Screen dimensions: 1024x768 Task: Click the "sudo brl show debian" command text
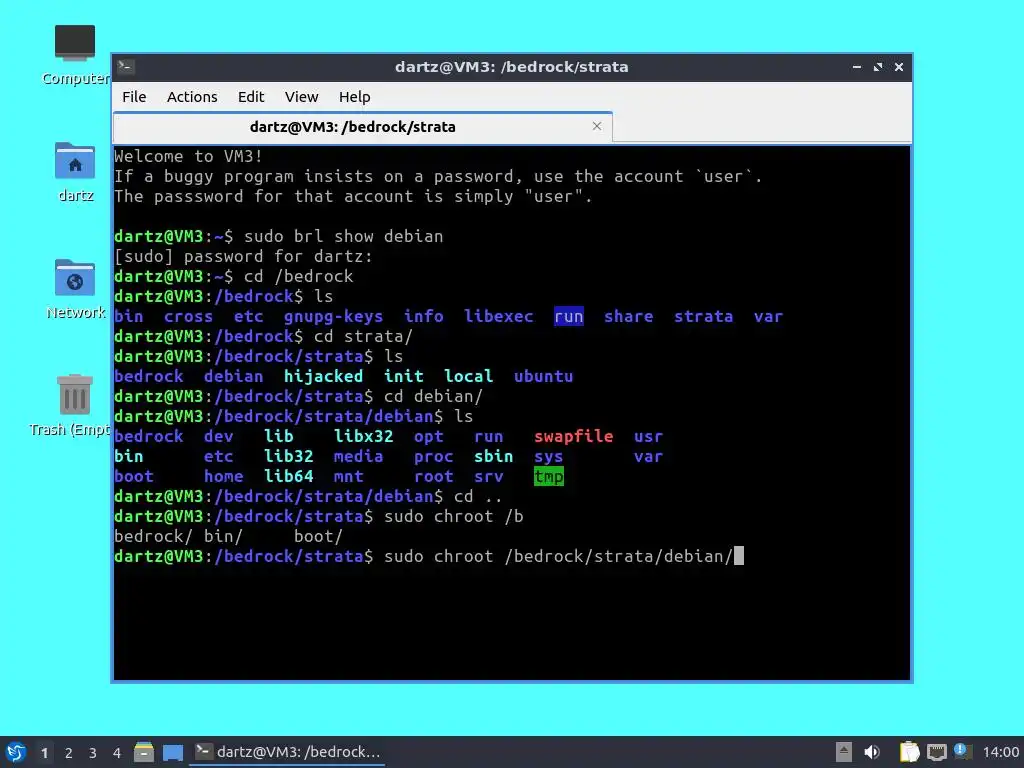344,236
